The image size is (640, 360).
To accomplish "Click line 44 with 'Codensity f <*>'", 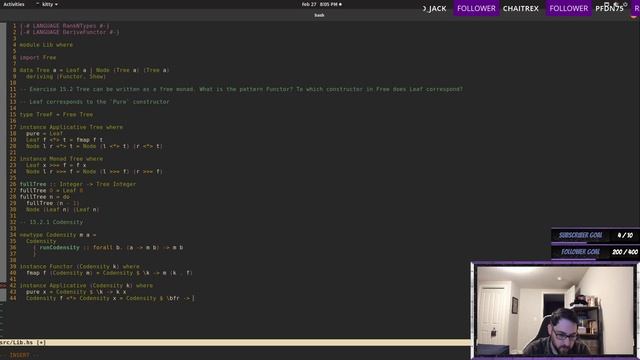I will (110, 298).
